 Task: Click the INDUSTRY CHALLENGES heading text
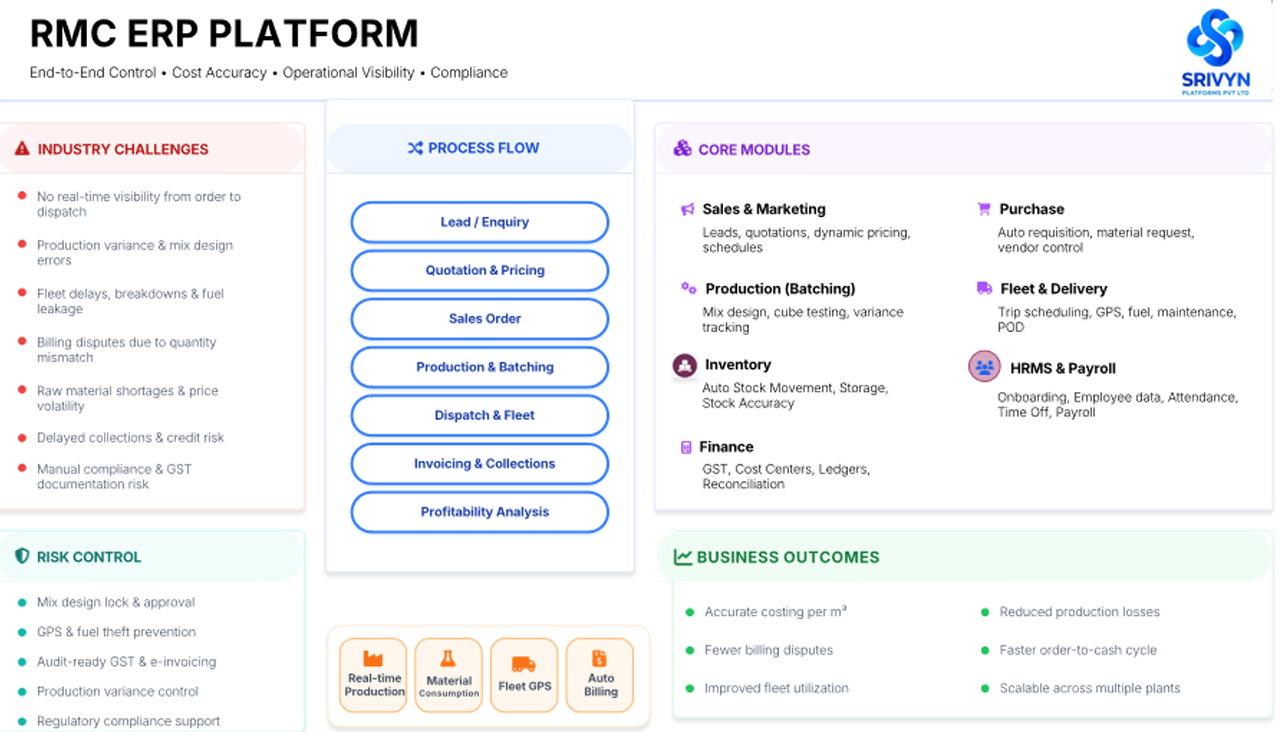click(x=123, y=149)
